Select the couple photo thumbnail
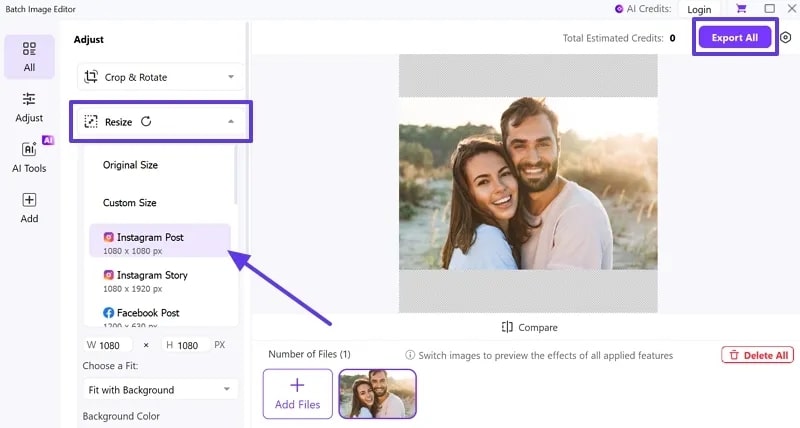 (x=378, y=394)
